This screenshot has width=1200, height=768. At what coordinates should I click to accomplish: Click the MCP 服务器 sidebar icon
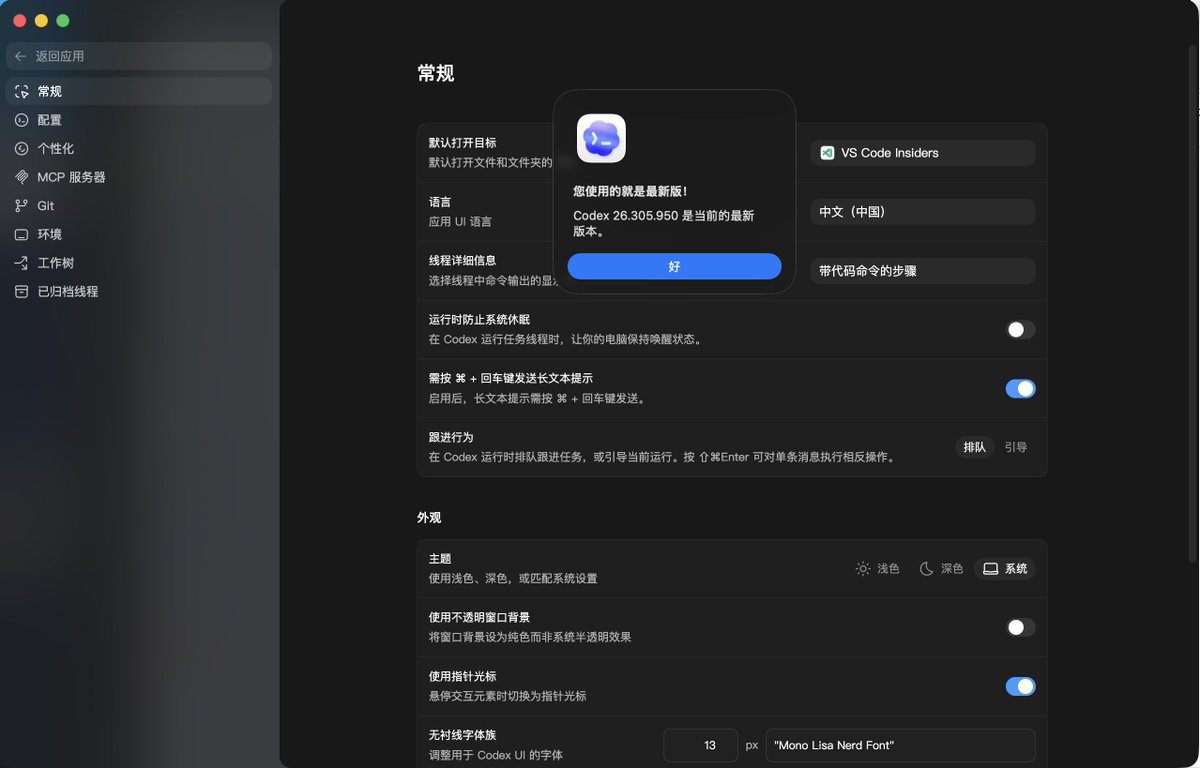pyautogui.click(x=21, y=177)
